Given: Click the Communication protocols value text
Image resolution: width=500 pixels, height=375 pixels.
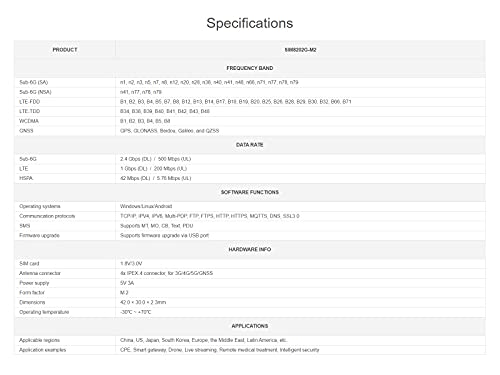Looking at the screenshot, I should (x=210, y=216).
